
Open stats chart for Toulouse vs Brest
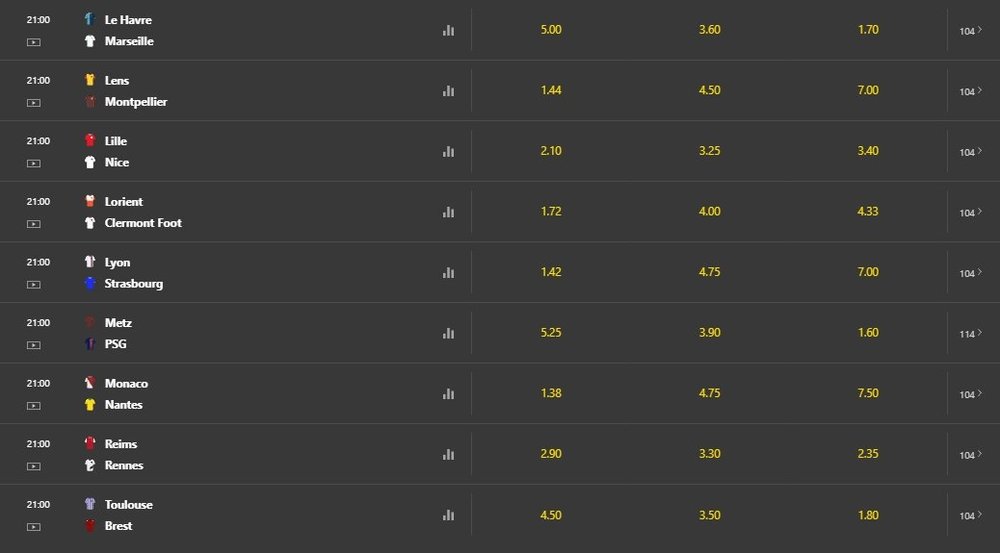(448, 515)
